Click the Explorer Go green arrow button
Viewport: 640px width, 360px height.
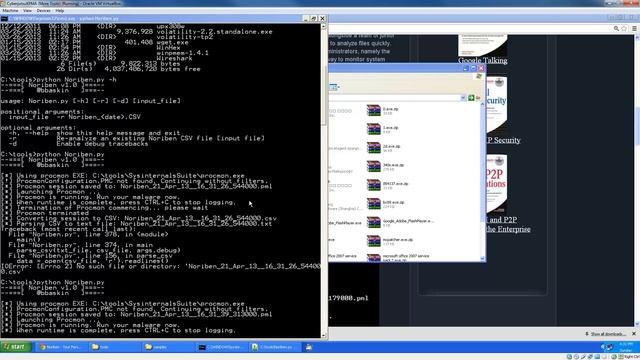tap(471, 98)
